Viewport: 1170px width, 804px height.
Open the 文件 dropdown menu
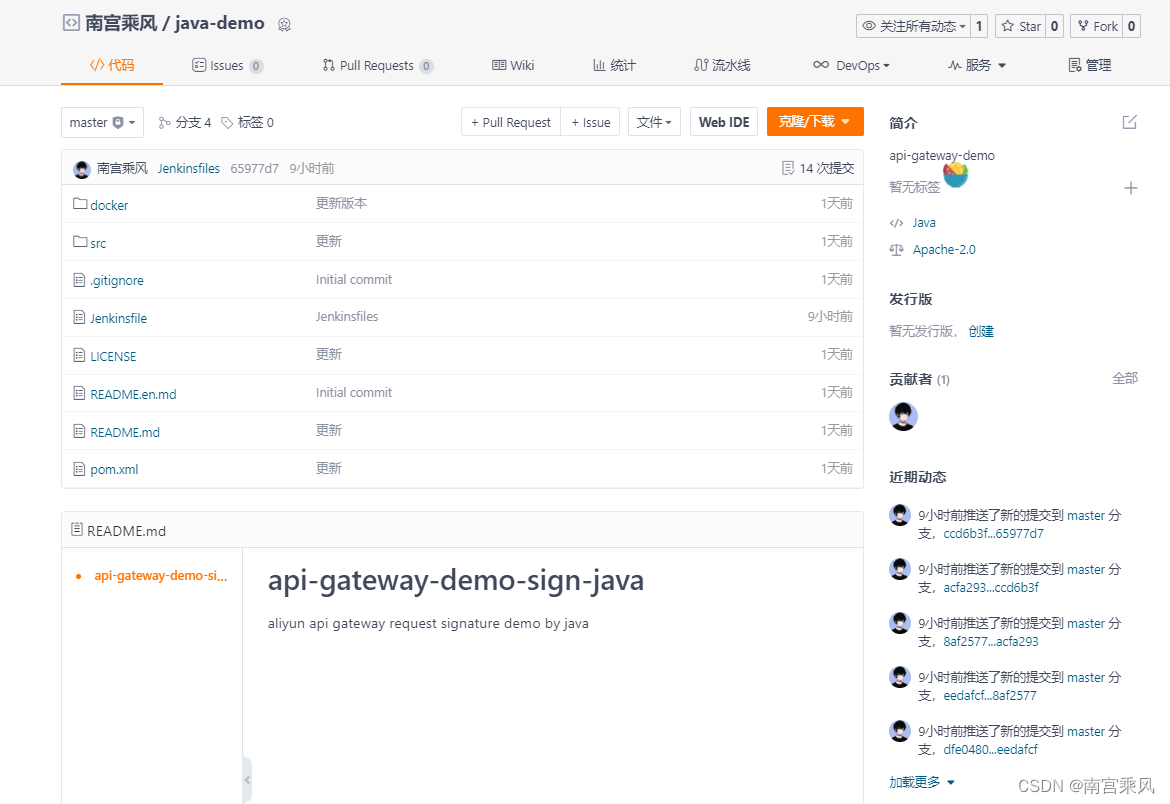(x=654, y=122)
